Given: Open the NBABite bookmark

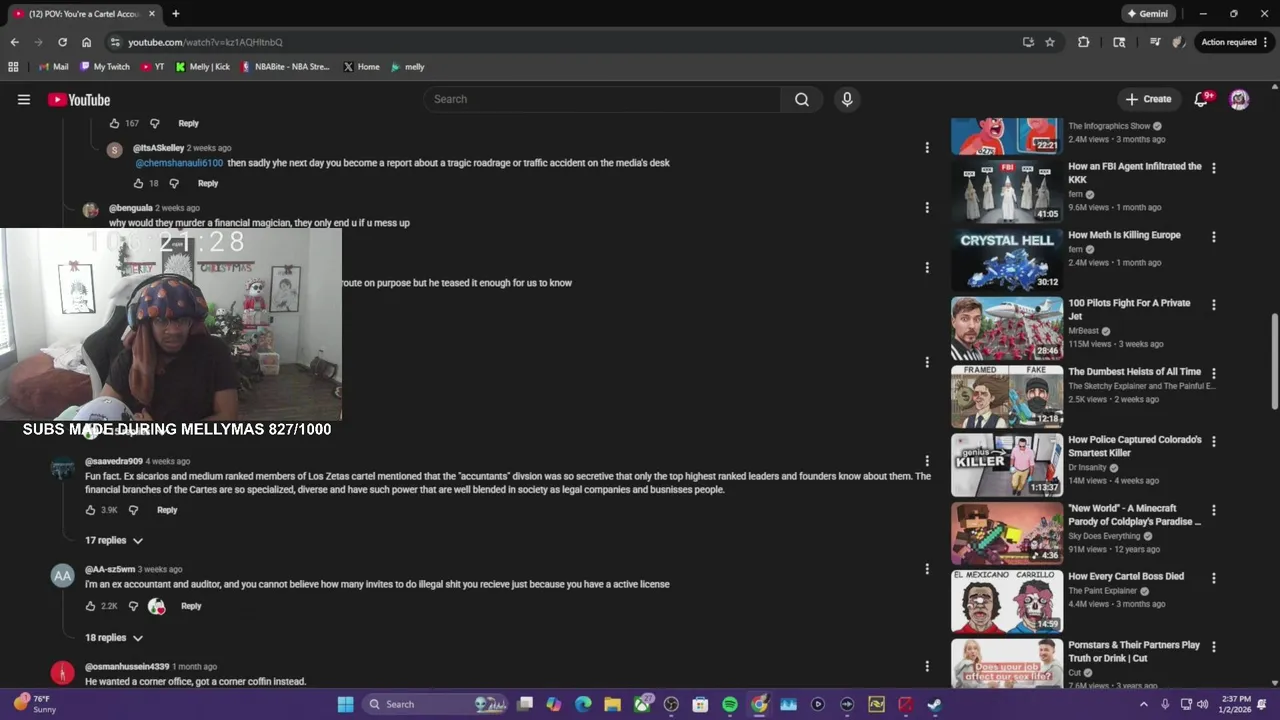Looking at the screenshot, I should click(x=285, y=67).
